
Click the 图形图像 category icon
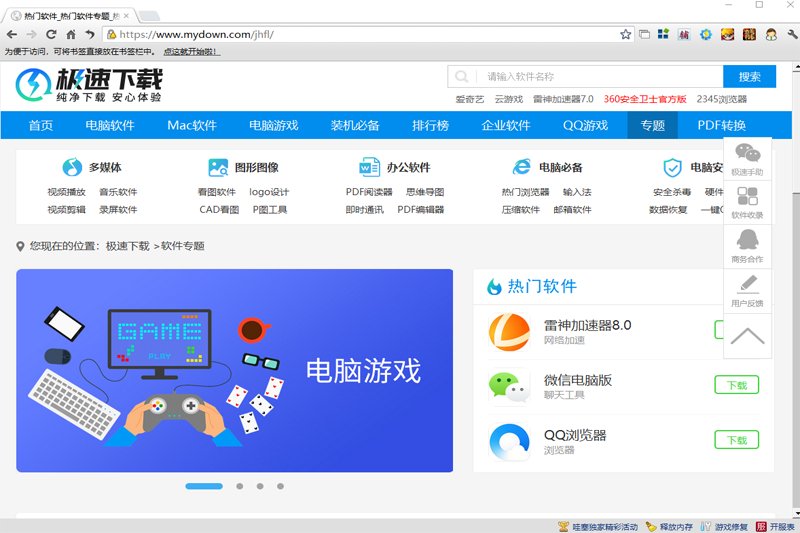click(218, 167)
